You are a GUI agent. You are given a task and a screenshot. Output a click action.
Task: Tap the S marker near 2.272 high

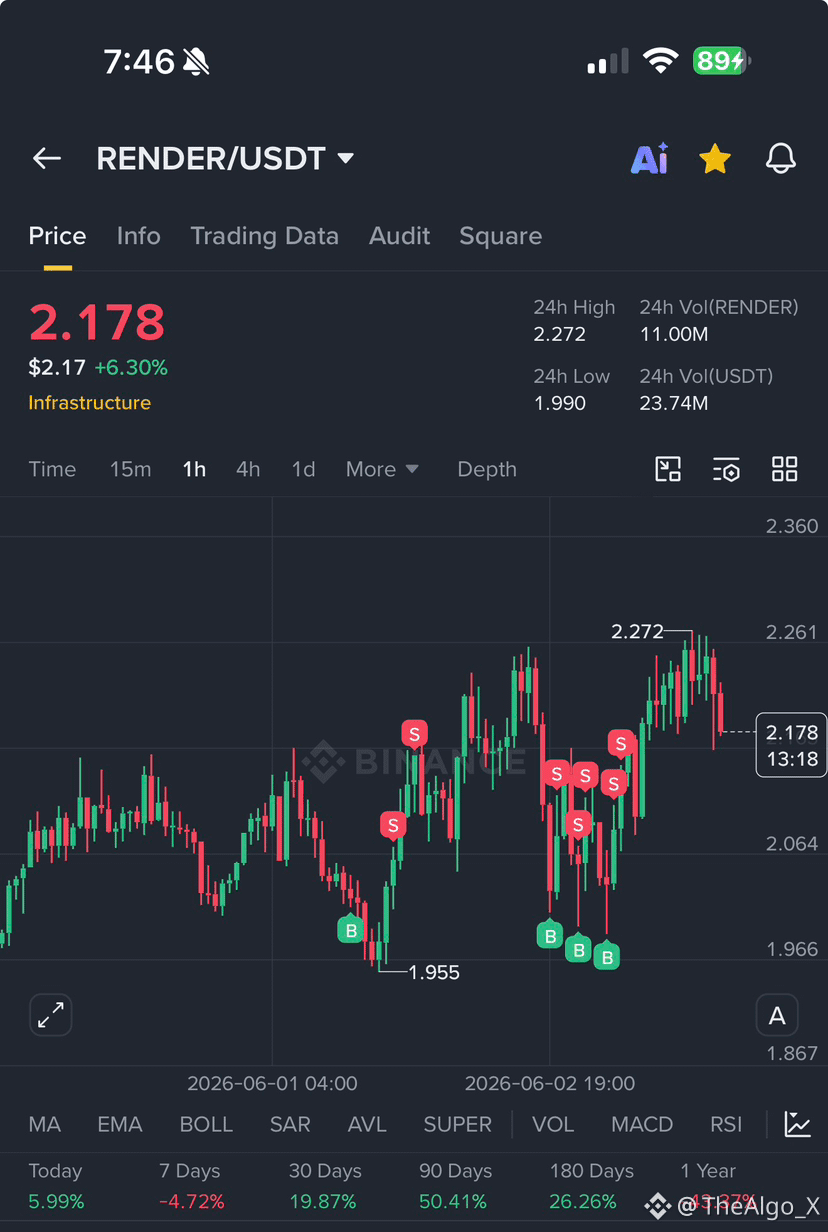pos(622,744)
